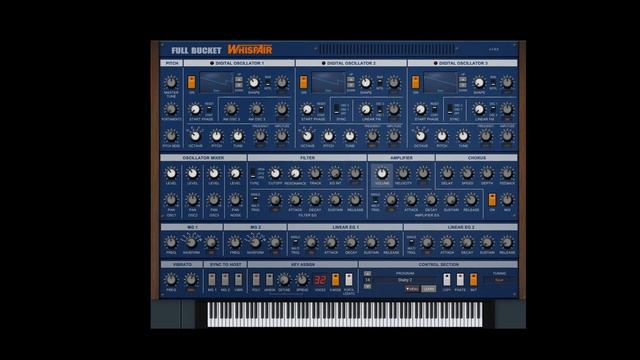Click Oscillator 2 Octave selector knob
The image size is (640, 360).
307,136
